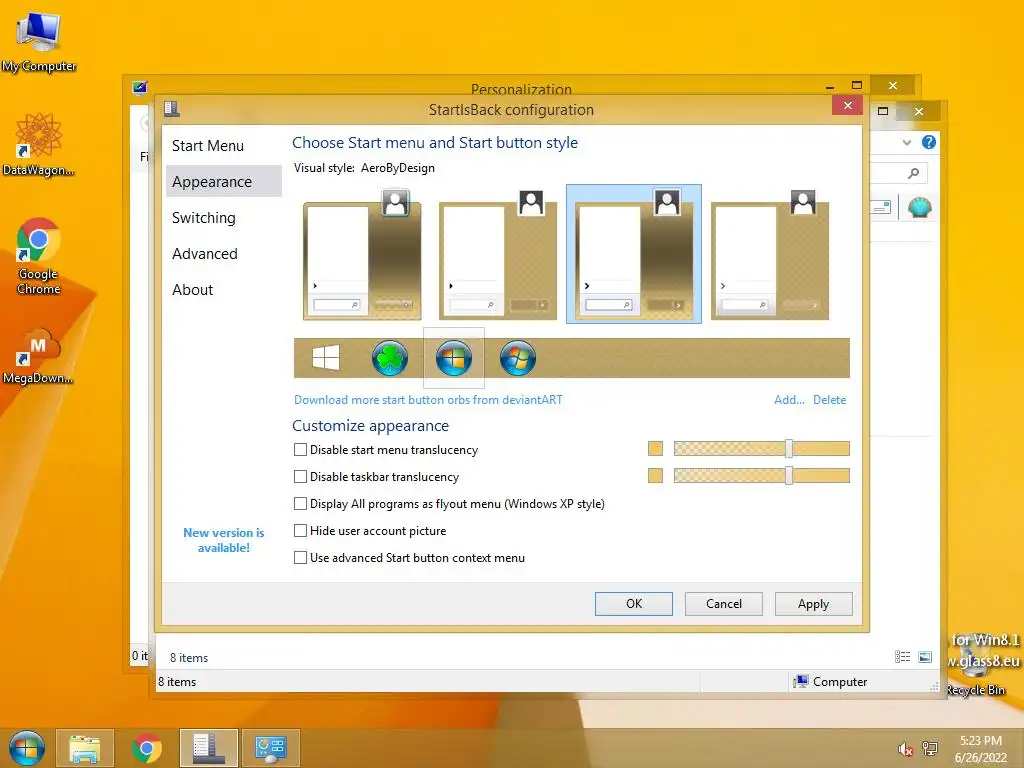Select the DataWagon desktop shortcut
The image size is (1024, 768).
(39, 144)
